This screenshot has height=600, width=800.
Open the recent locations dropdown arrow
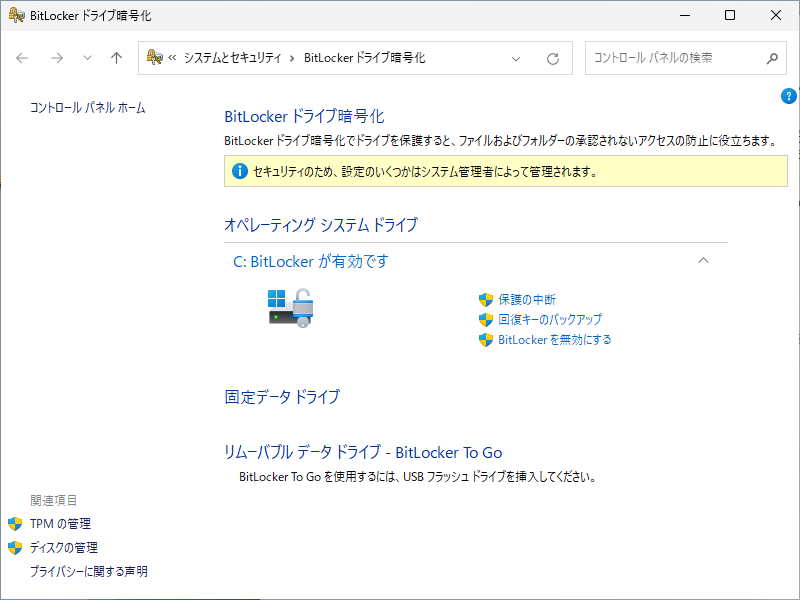[87, 58]
